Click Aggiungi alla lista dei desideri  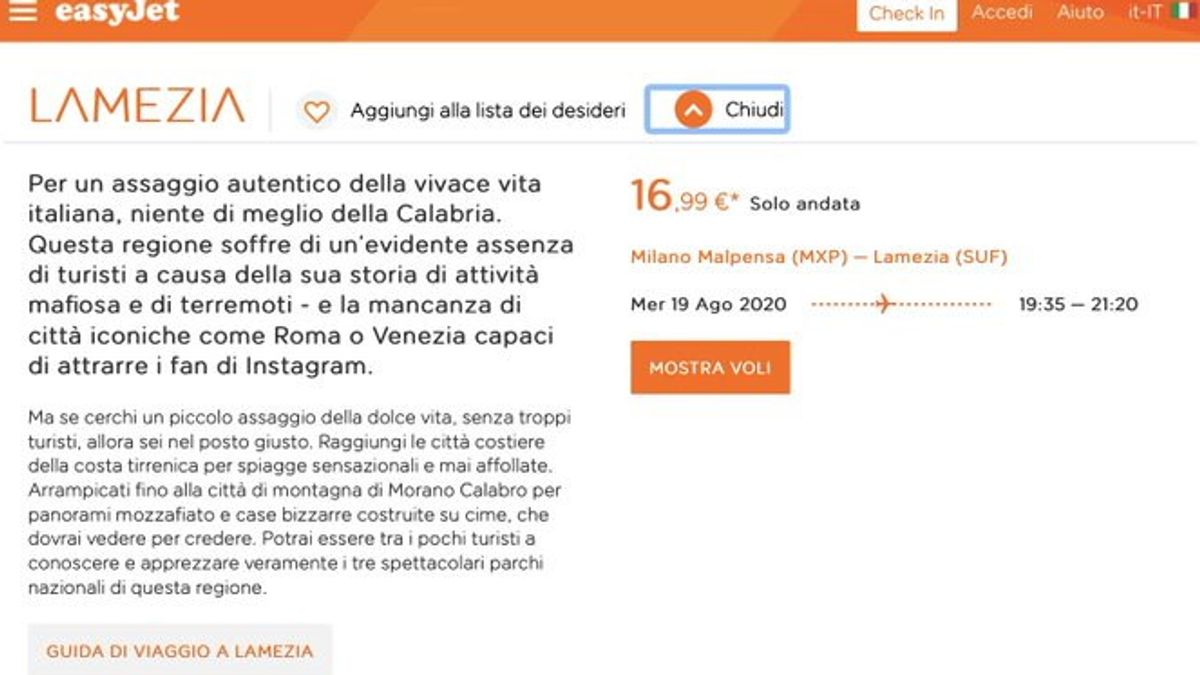pyautogui.click(x=487, y=111)
